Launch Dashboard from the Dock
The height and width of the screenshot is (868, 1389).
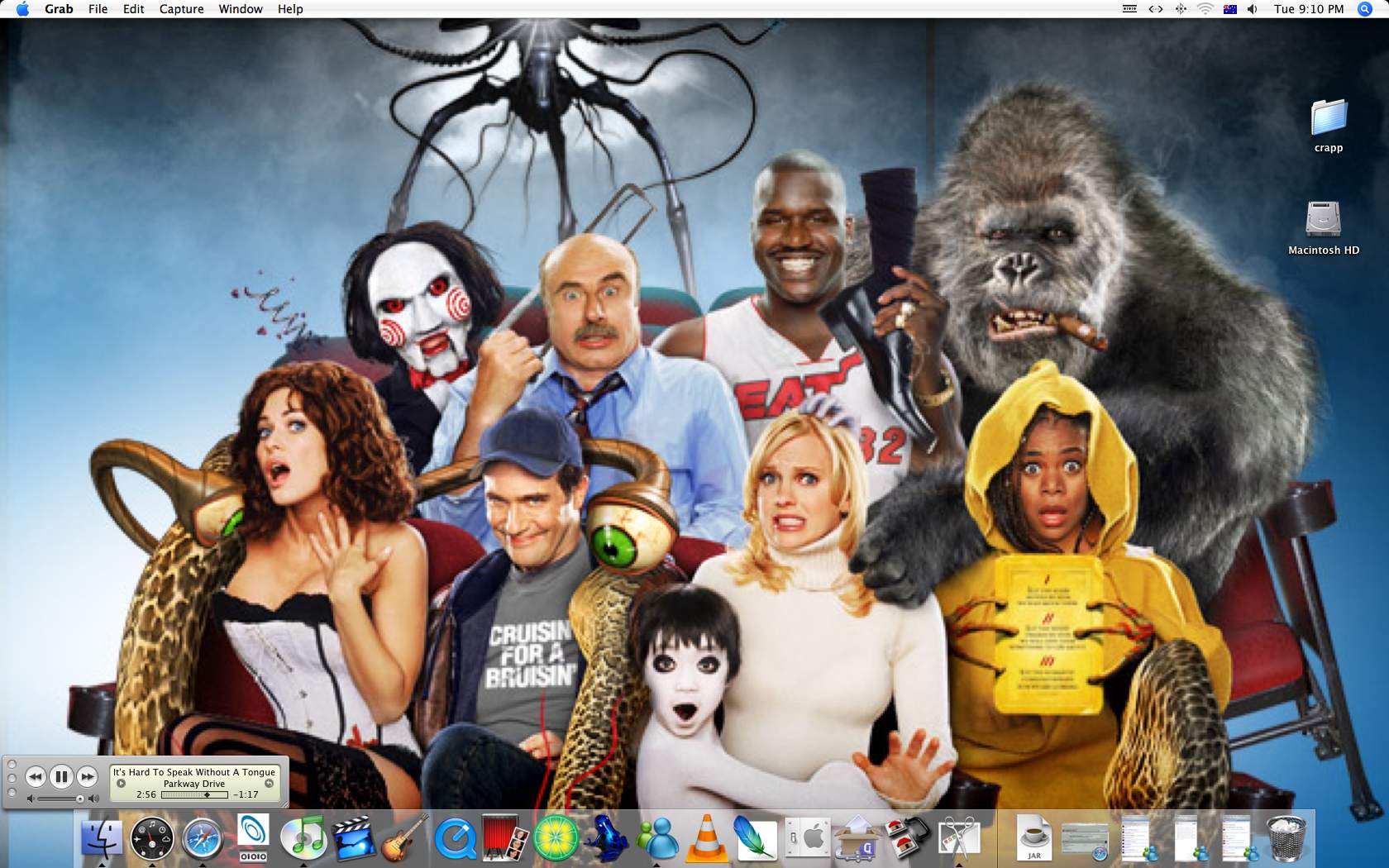[152, 837]
